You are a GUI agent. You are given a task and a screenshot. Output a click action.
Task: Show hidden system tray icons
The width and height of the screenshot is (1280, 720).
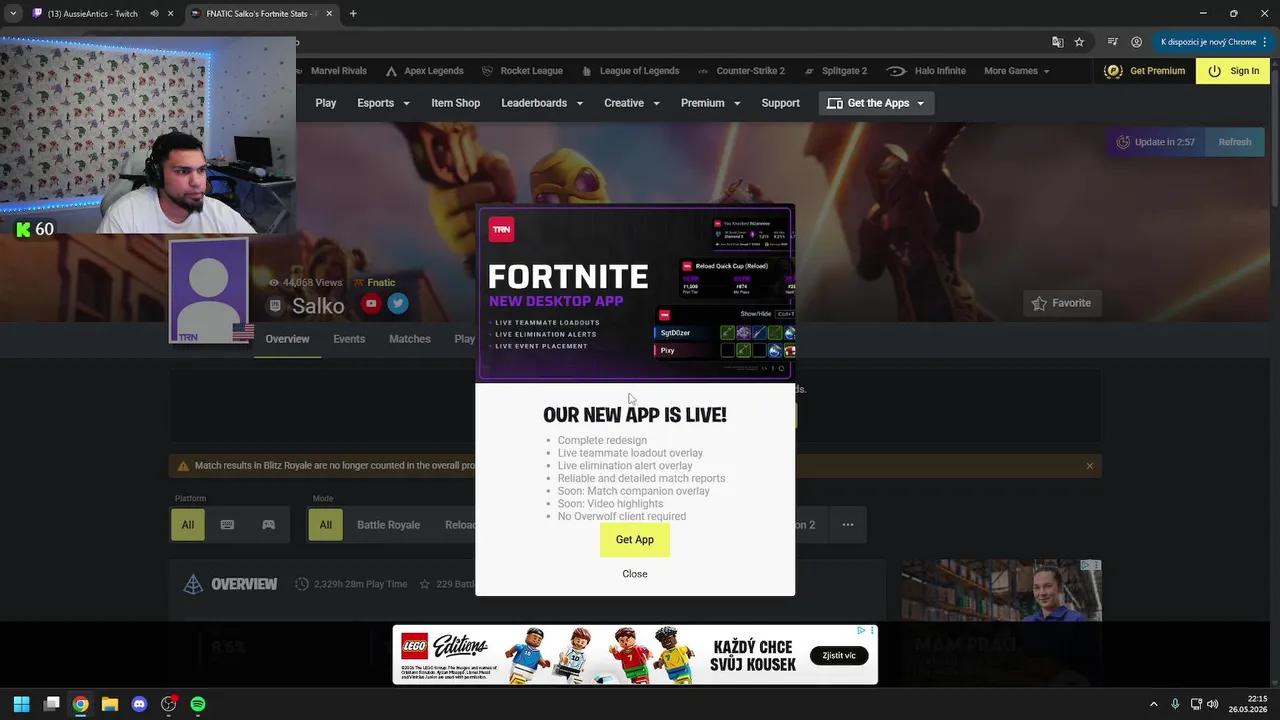pos(1153,704)
